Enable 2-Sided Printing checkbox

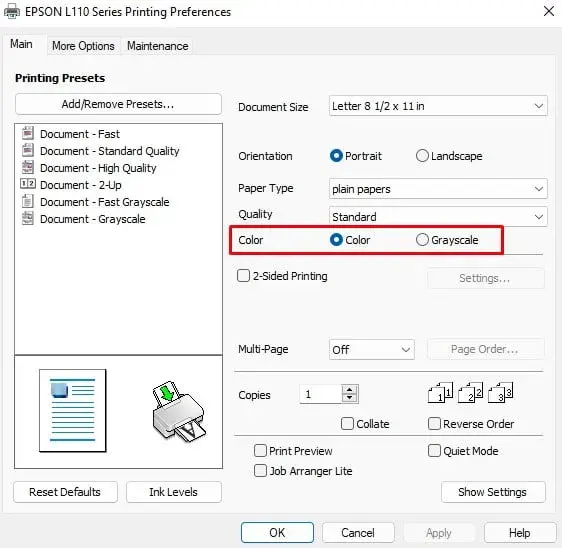[x=243, y=276]
